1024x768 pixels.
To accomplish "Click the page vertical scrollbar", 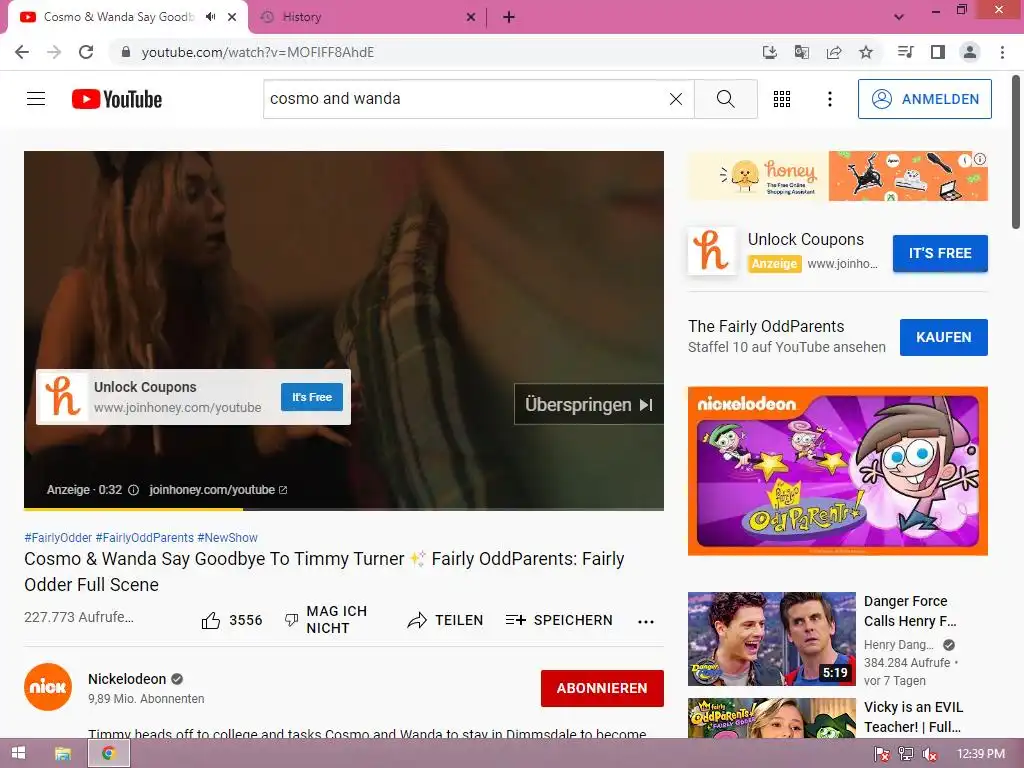I will tap(1016, 152).
